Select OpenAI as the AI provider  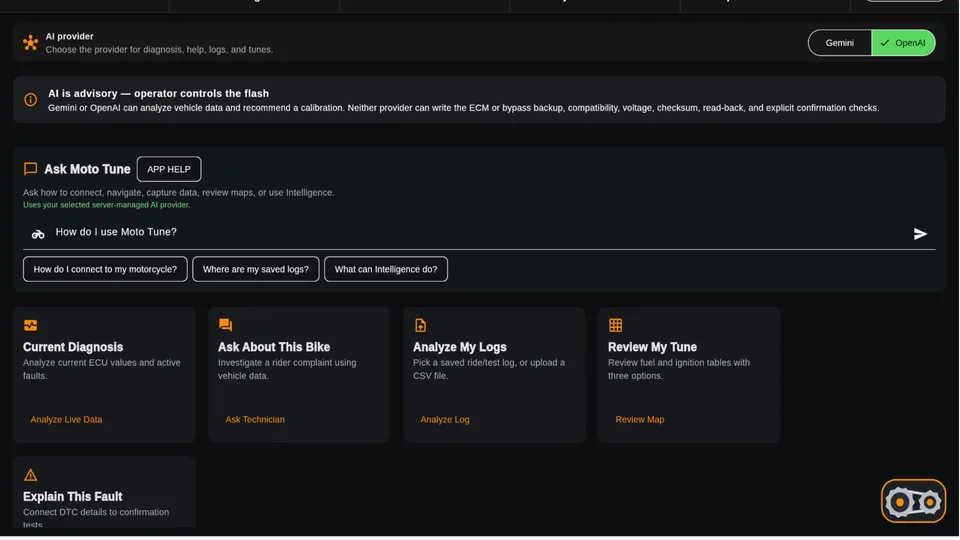(903, 43)
